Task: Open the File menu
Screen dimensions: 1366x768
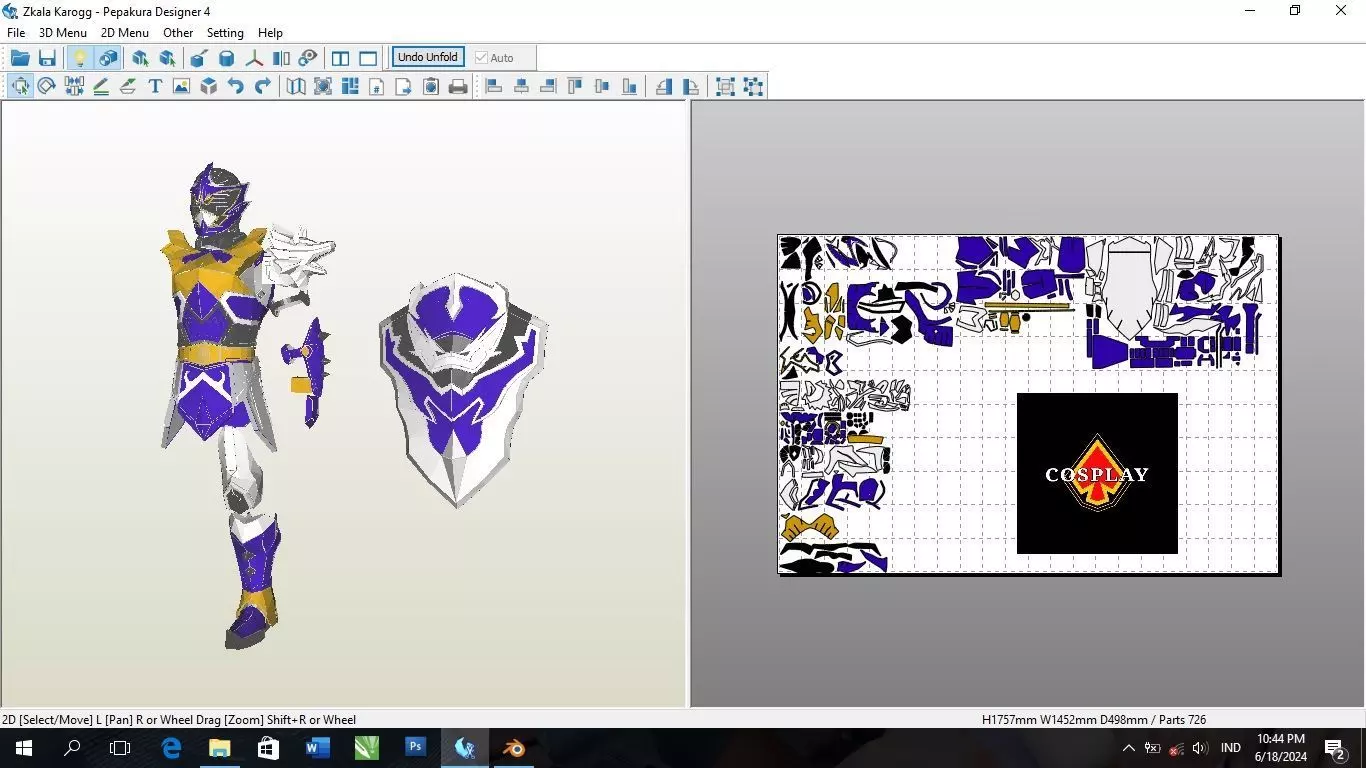Action: tap(16, 33)
